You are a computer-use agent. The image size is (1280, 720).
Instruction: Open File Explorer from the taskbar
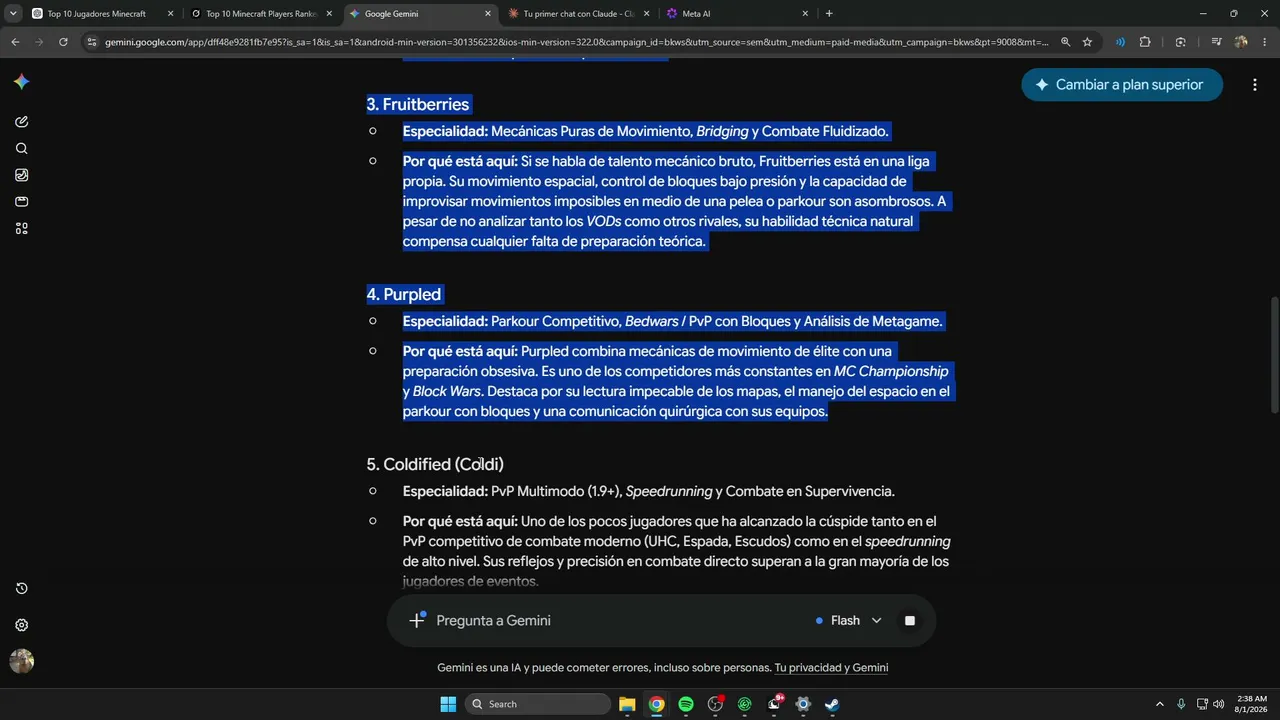(x=627, y=704)
